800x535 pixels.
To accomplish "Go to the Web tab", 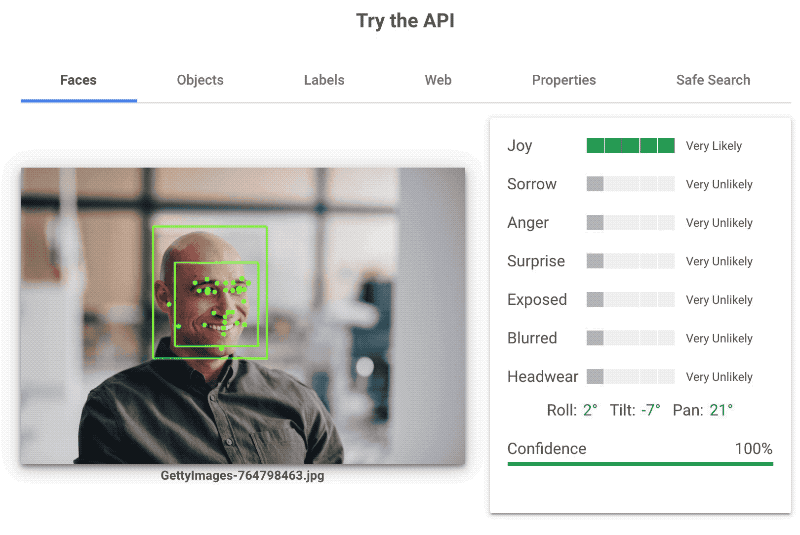I will point(438,80).
